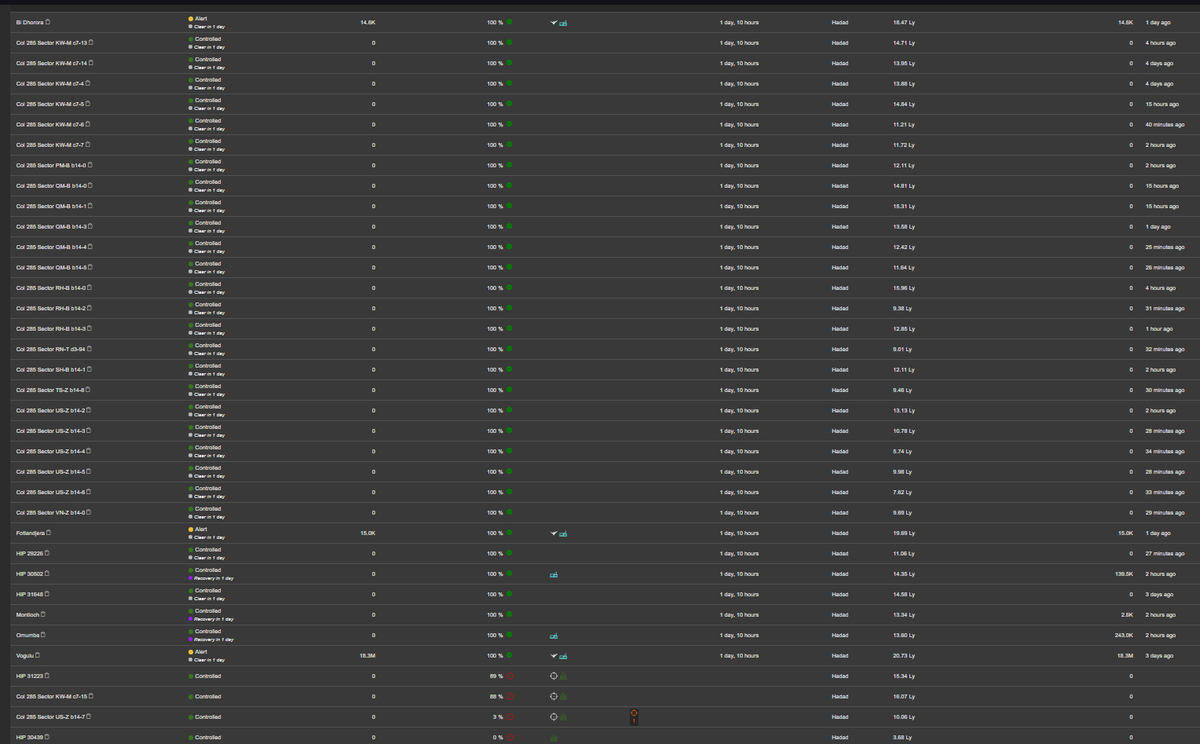Open the Bi Dhorora system
The width and height of the screenshot is (1200, 744).
[30, 22]
